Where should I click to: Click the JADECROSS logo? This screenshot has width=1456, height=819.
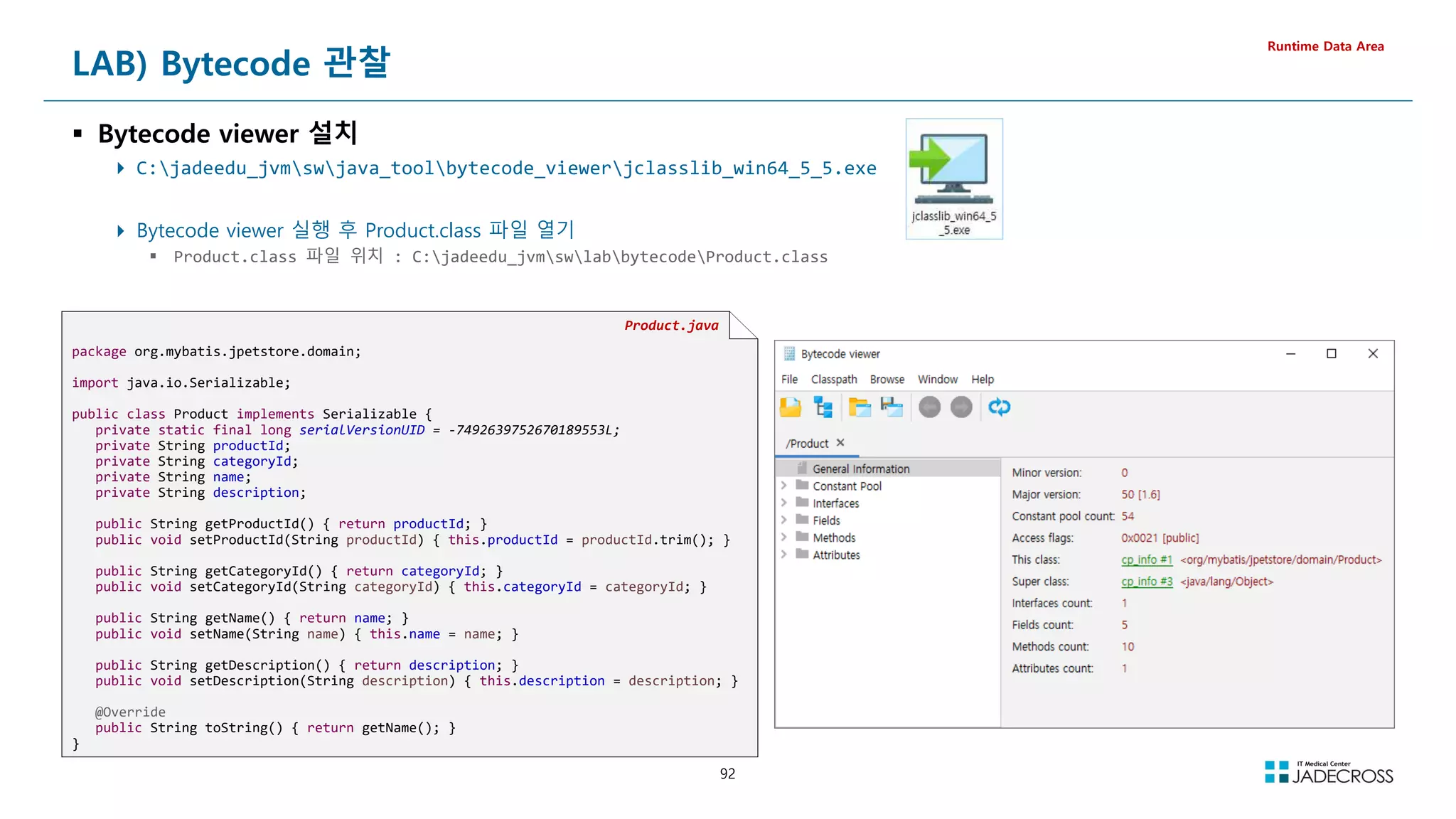[1329, 773]
